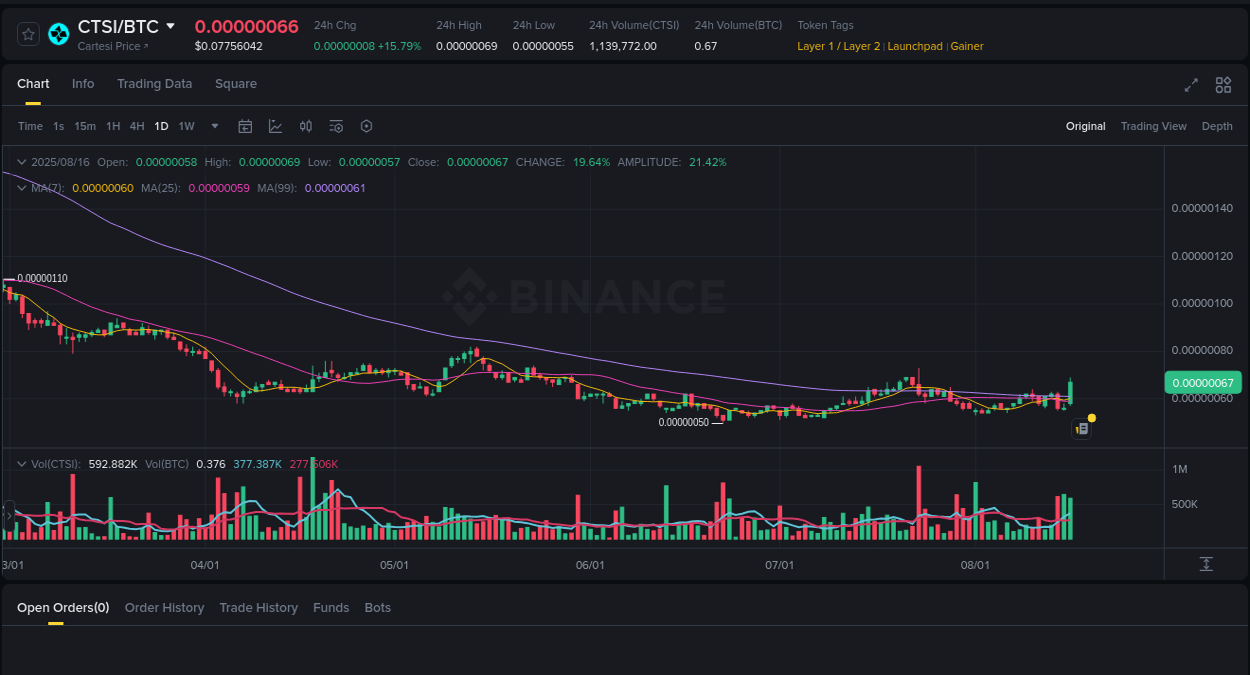This screenshot has height=675, width=1250.
Task: Enter fullscreen with the expand arrows icon
Action: [1190, 85]
